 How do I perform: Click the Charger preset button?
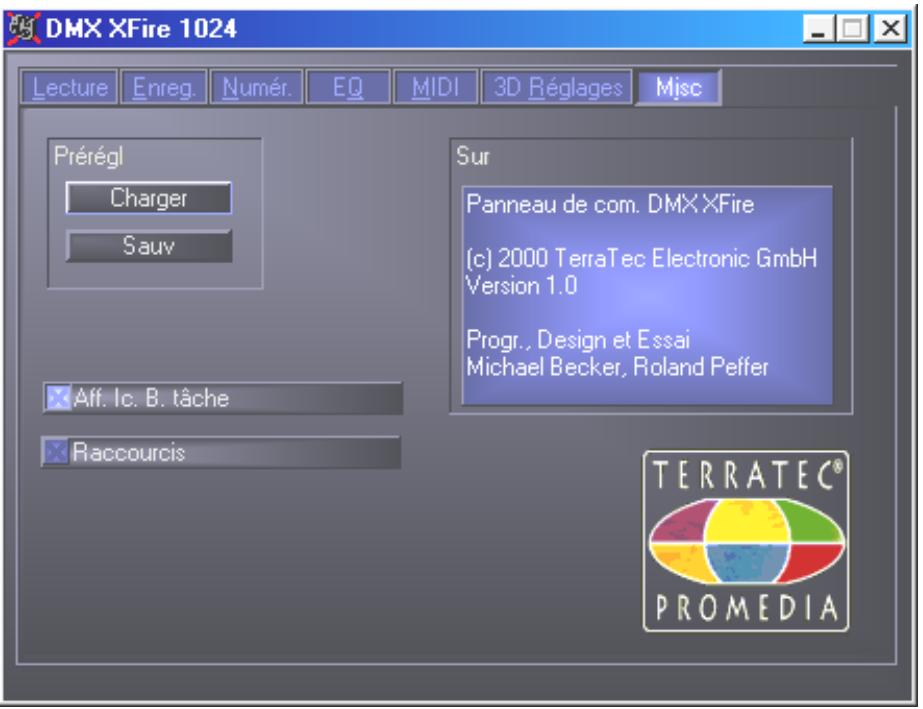click(x=149, y=198)
